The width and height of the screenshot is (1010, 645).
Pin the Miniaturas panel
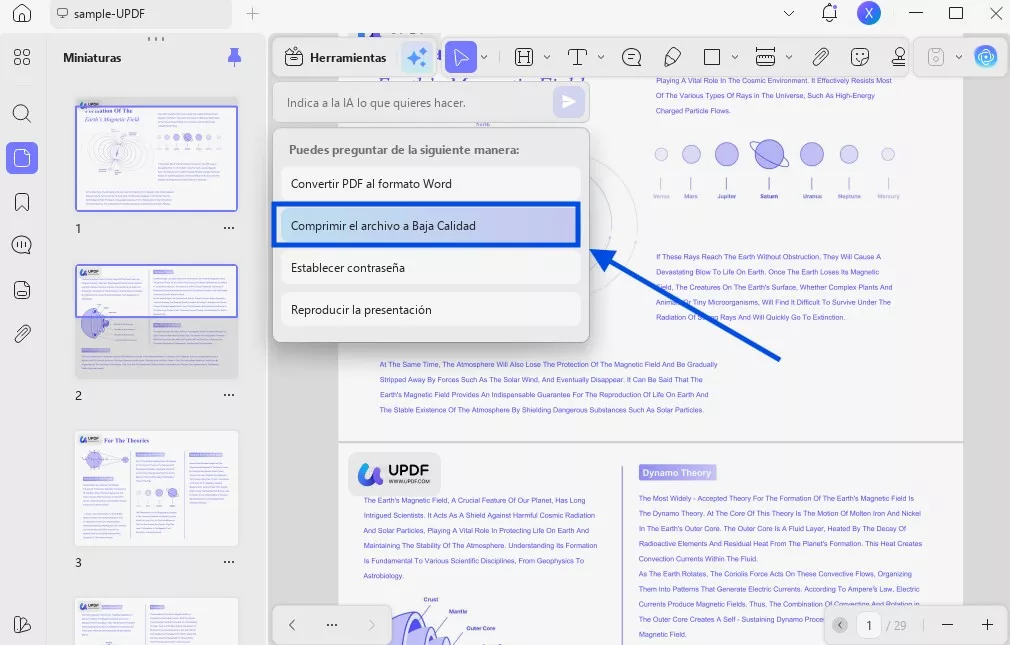coord(234,57)
